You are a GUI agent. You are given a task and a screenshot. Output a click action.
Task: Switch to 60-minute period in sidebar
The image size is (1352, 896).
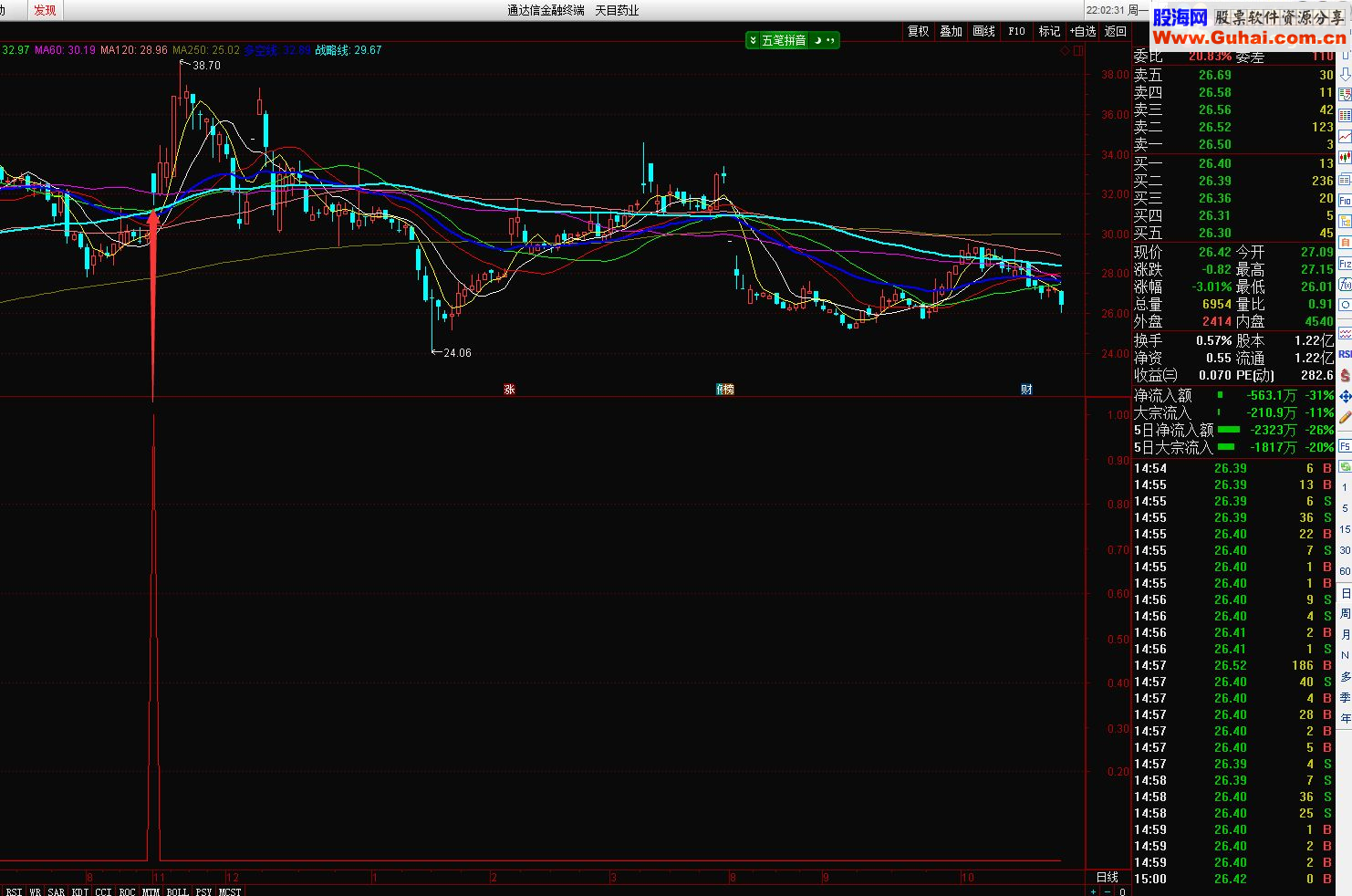point(1345,571)
